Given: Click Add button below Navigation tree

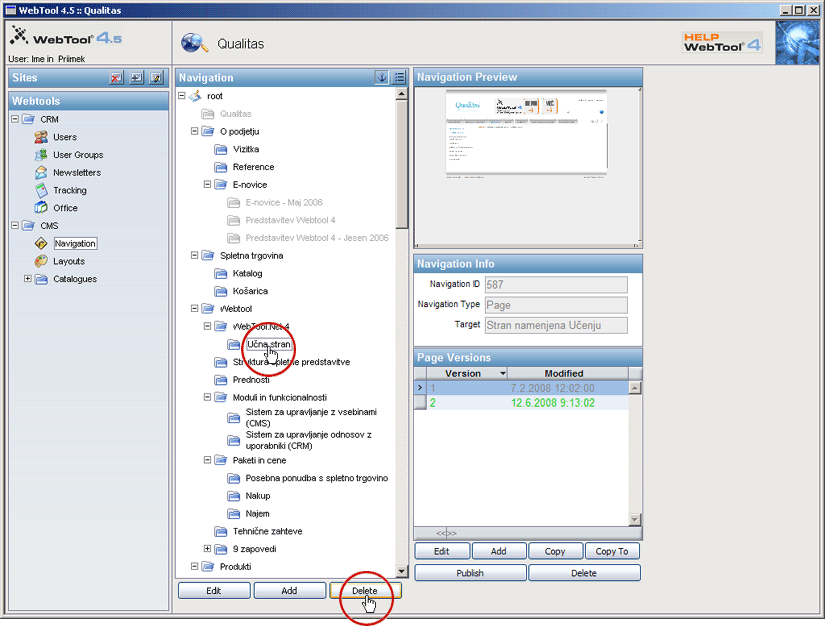Looking at the screenshot, I should [x=289, y=591].
